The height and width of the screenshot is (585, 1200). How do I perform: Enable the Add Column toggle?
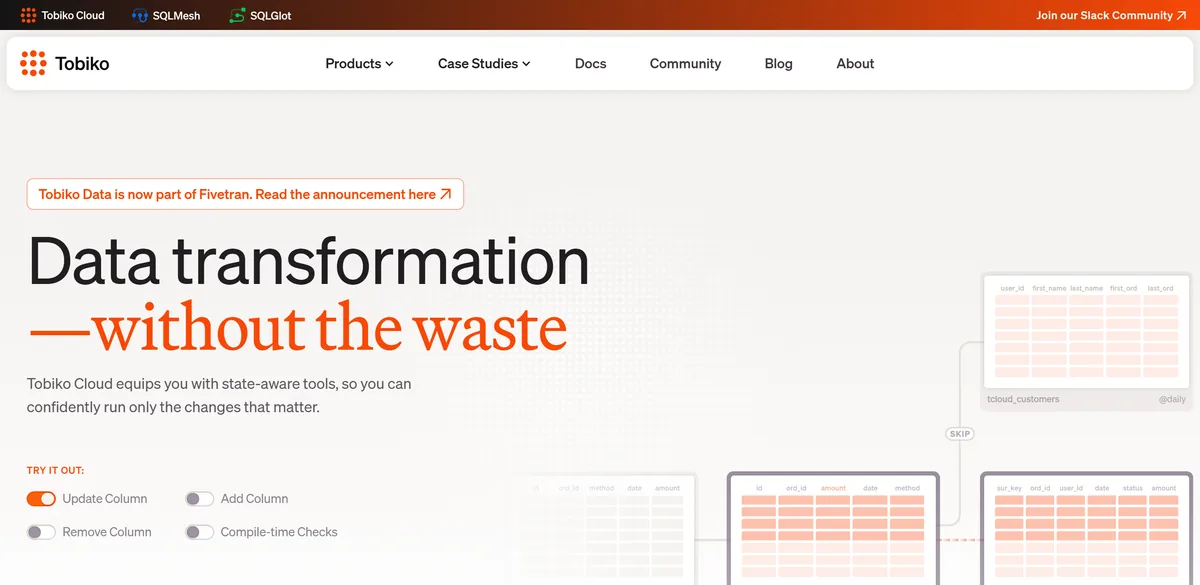coord(200,498)
